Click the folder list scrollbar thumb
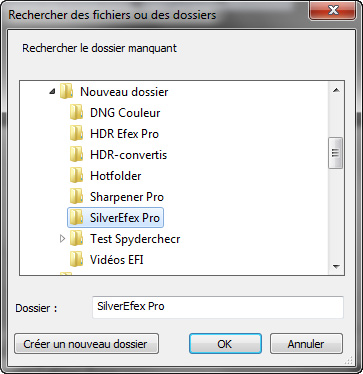 tap(335, 153)
